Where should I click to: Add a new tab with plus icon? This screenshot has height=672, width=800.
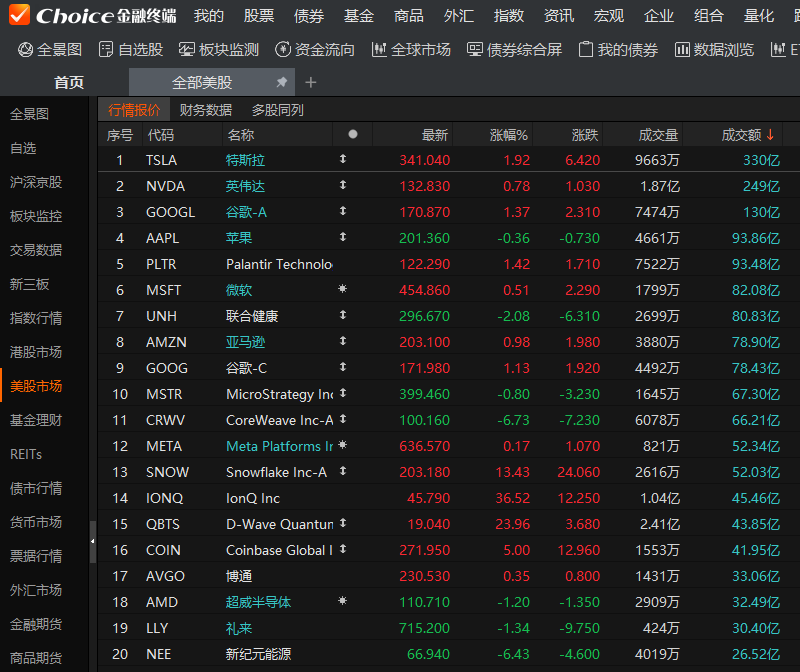[311, 82]
